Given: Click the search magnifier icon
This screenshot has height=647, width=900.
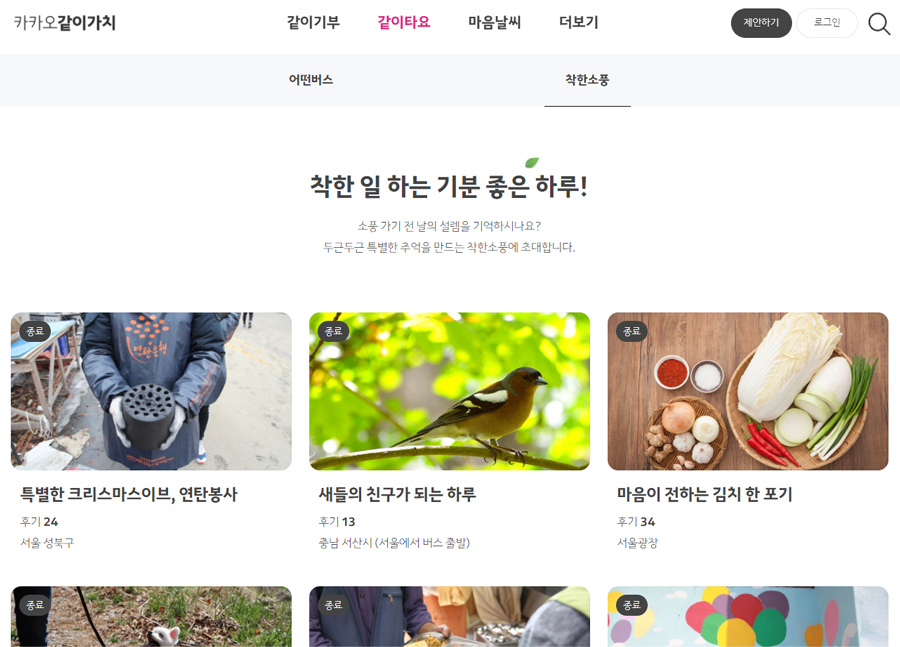Looking at the screenshot, I should (879, 24).
